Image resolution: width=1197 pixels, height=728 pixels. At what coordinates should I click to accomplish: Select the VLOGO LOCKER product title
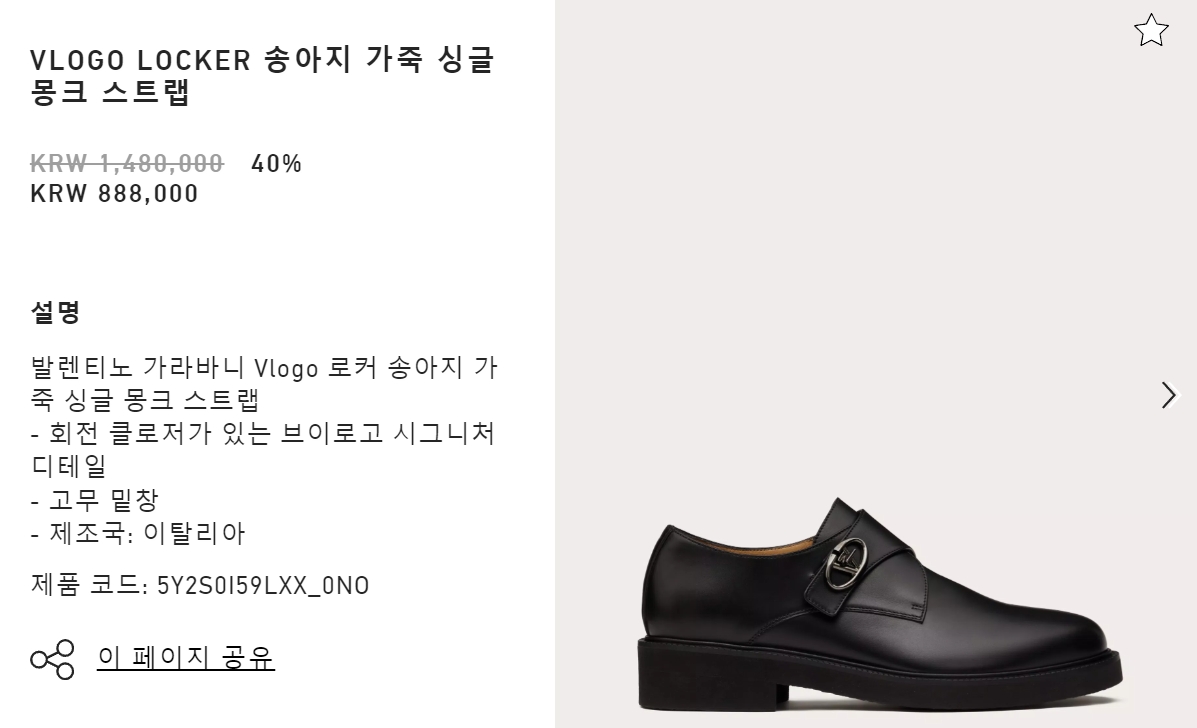[x=263, y=76]
